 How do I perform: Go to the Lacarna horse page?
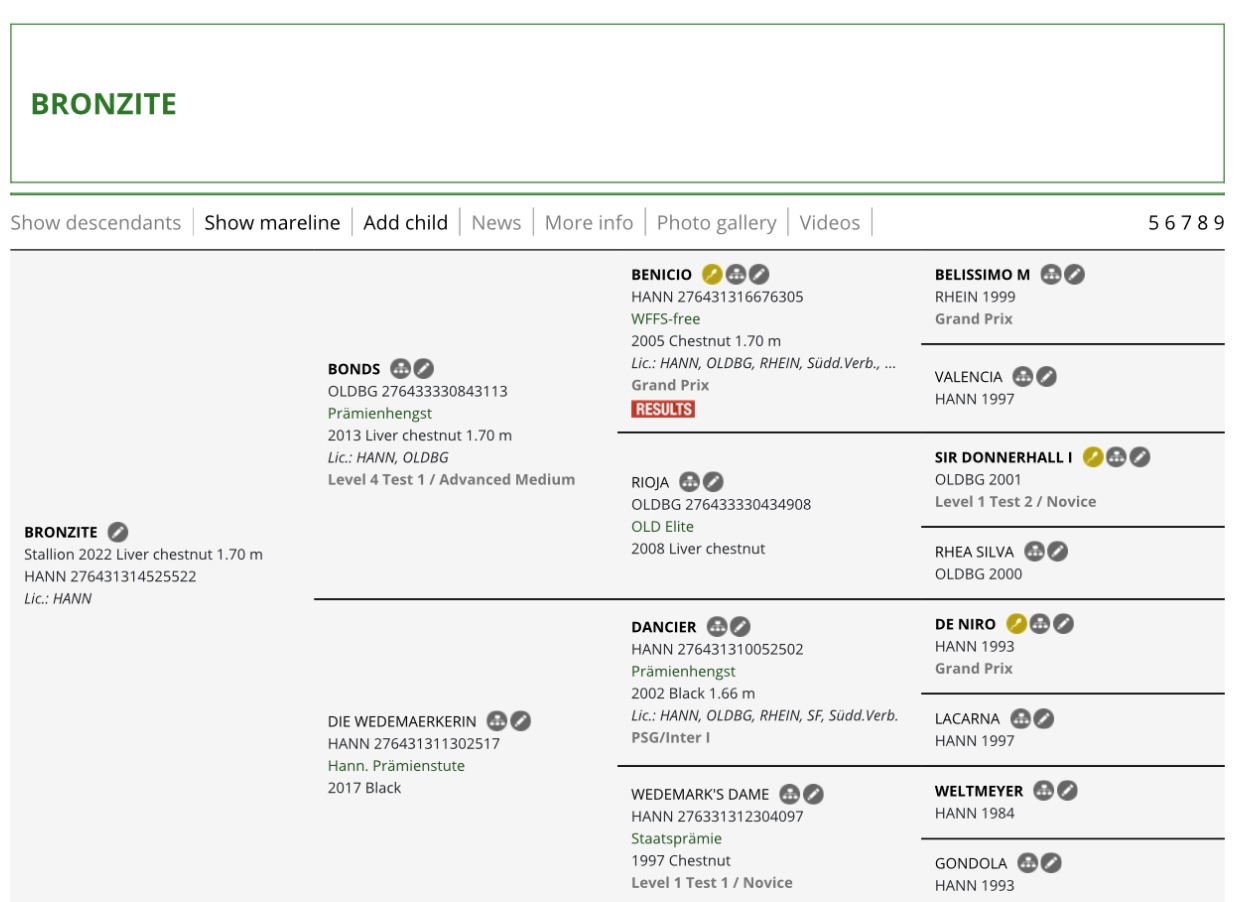[x=966, y=719]
